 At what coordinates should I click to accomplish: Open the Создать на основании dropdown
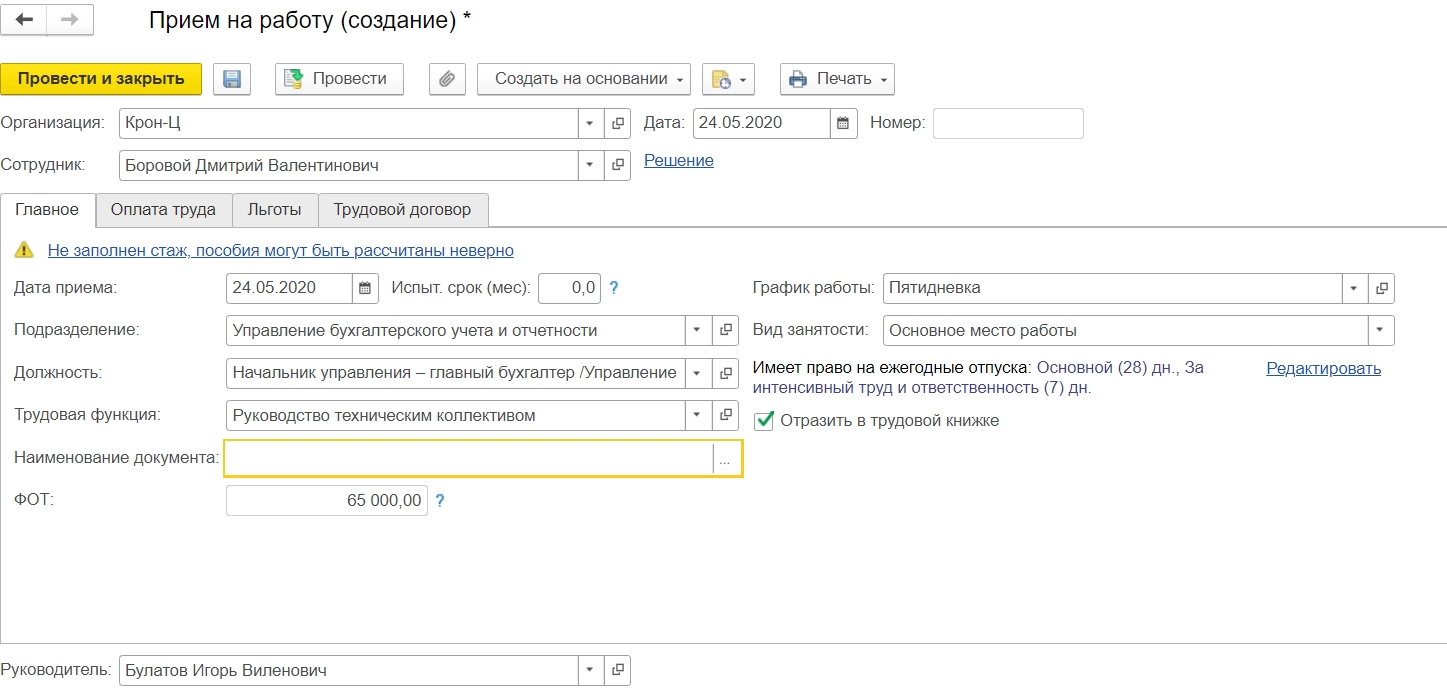point(583,79)
